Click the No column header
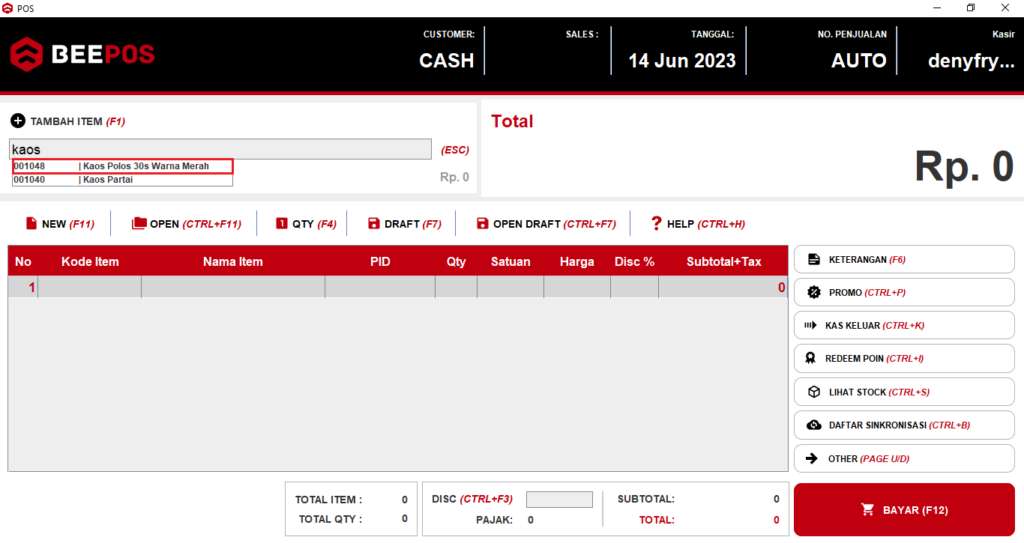Screen dimensions: 1024x543 click(23, 261)
